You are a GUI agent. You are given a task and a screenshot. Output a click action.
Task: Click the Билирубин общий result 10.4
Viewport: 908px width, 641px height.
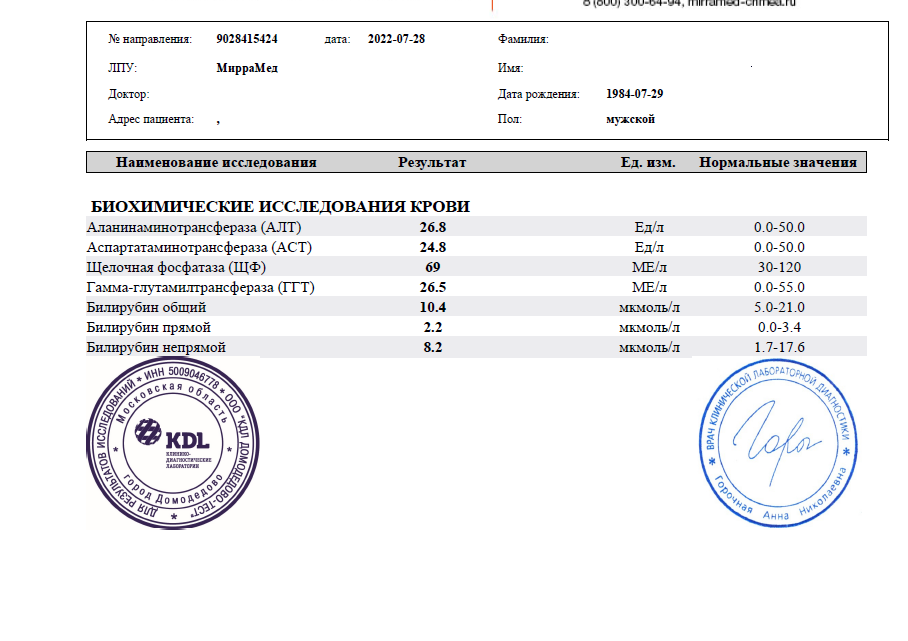pos(432,307)
